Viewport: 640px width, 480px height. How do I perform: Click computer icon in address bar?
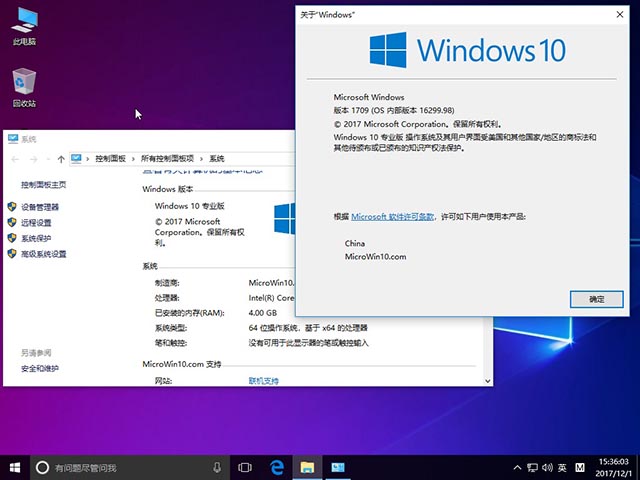76,158
